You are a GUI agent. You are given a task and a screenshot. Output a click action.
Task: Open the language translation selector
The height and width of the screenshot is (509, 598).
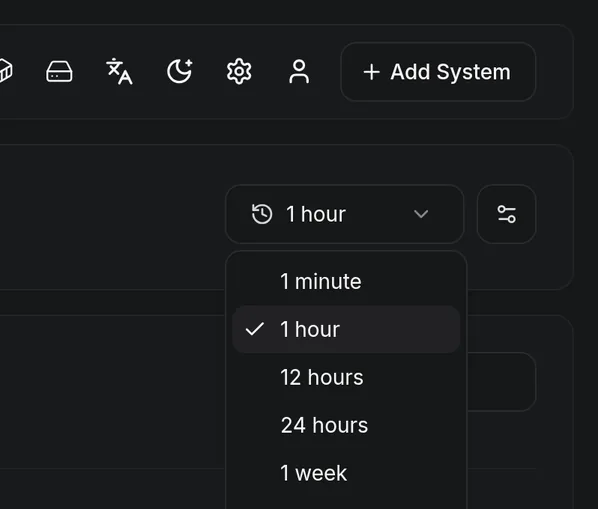(119, 71)
